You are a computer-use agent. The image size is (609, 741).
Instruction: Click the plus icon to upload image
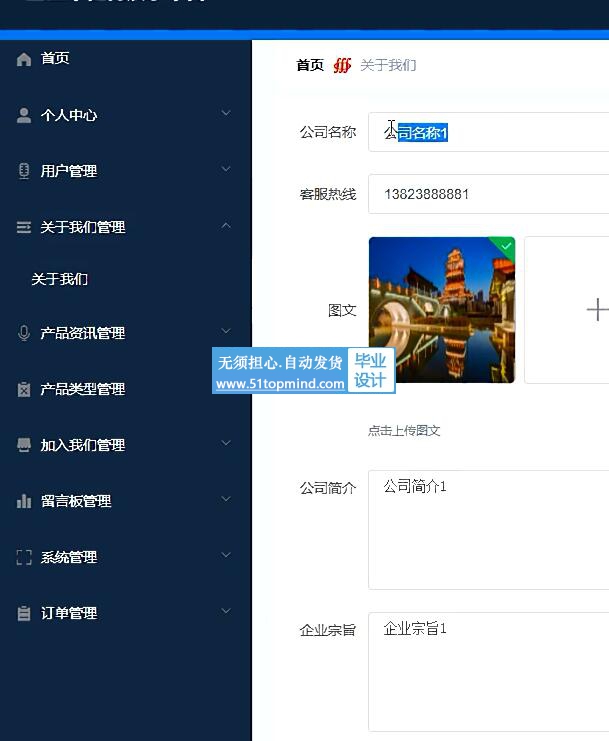597,310
